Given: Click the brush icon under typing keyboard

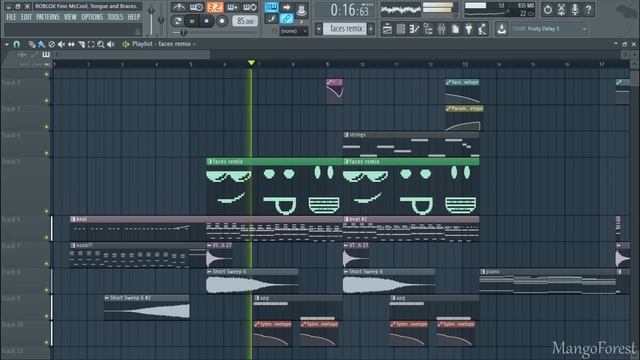Looking at the screenshot, I should (x=271, y=18).
